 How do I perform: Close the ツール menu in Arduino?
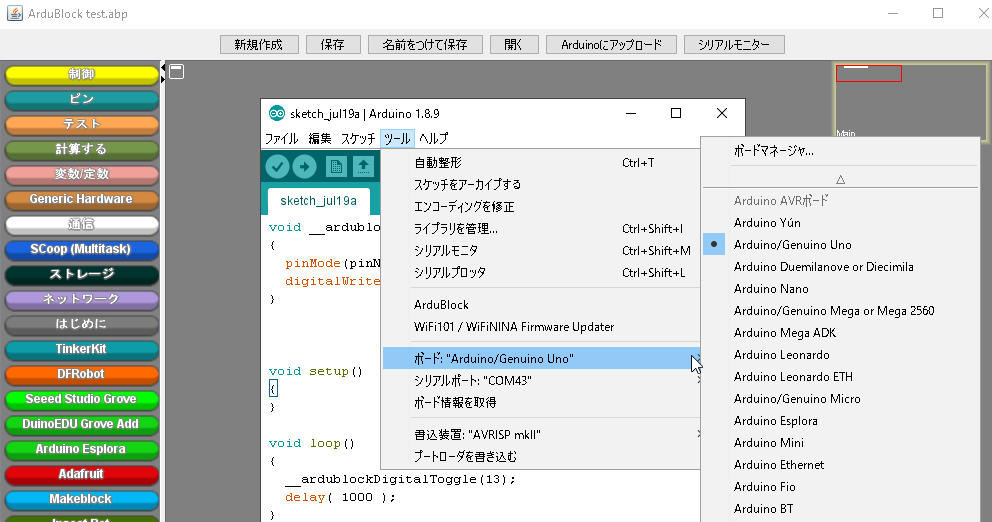(x=397, y=138)
